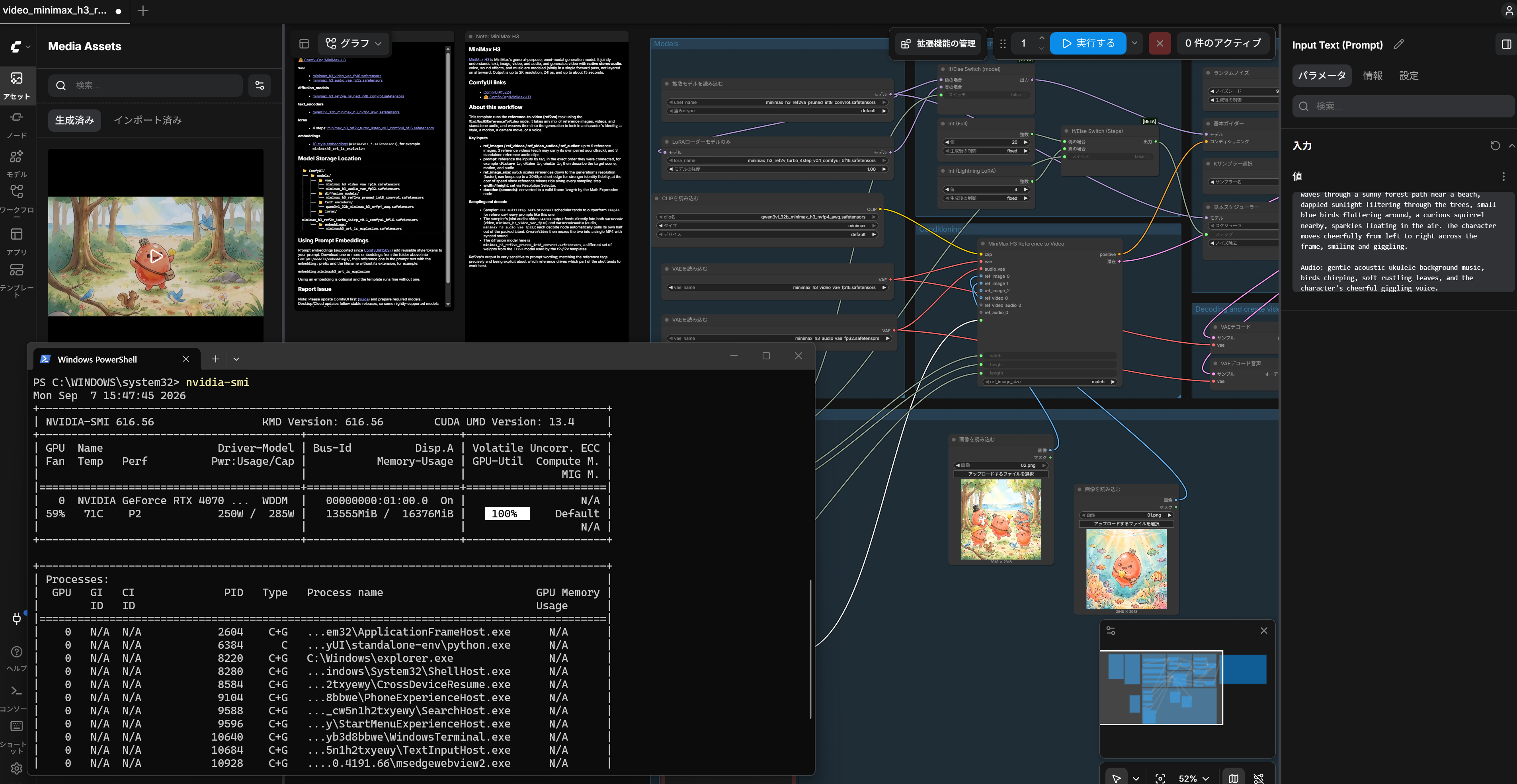This screenshot has height=784, width=1517.
Task: Click the Media Assets search field
Action: [145, 85]
